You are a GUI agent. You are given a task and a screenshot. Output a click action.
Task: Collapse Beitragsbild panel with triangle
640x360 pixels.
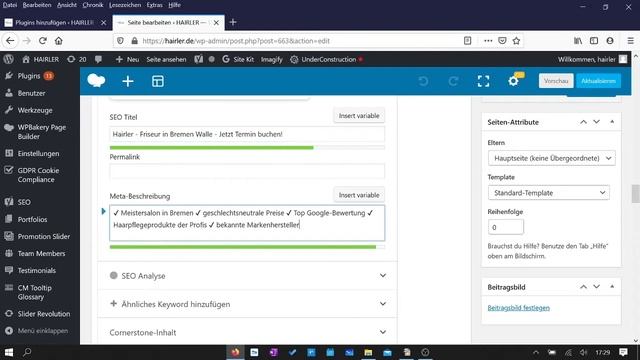pyautogui.click(x=612, y=287)
